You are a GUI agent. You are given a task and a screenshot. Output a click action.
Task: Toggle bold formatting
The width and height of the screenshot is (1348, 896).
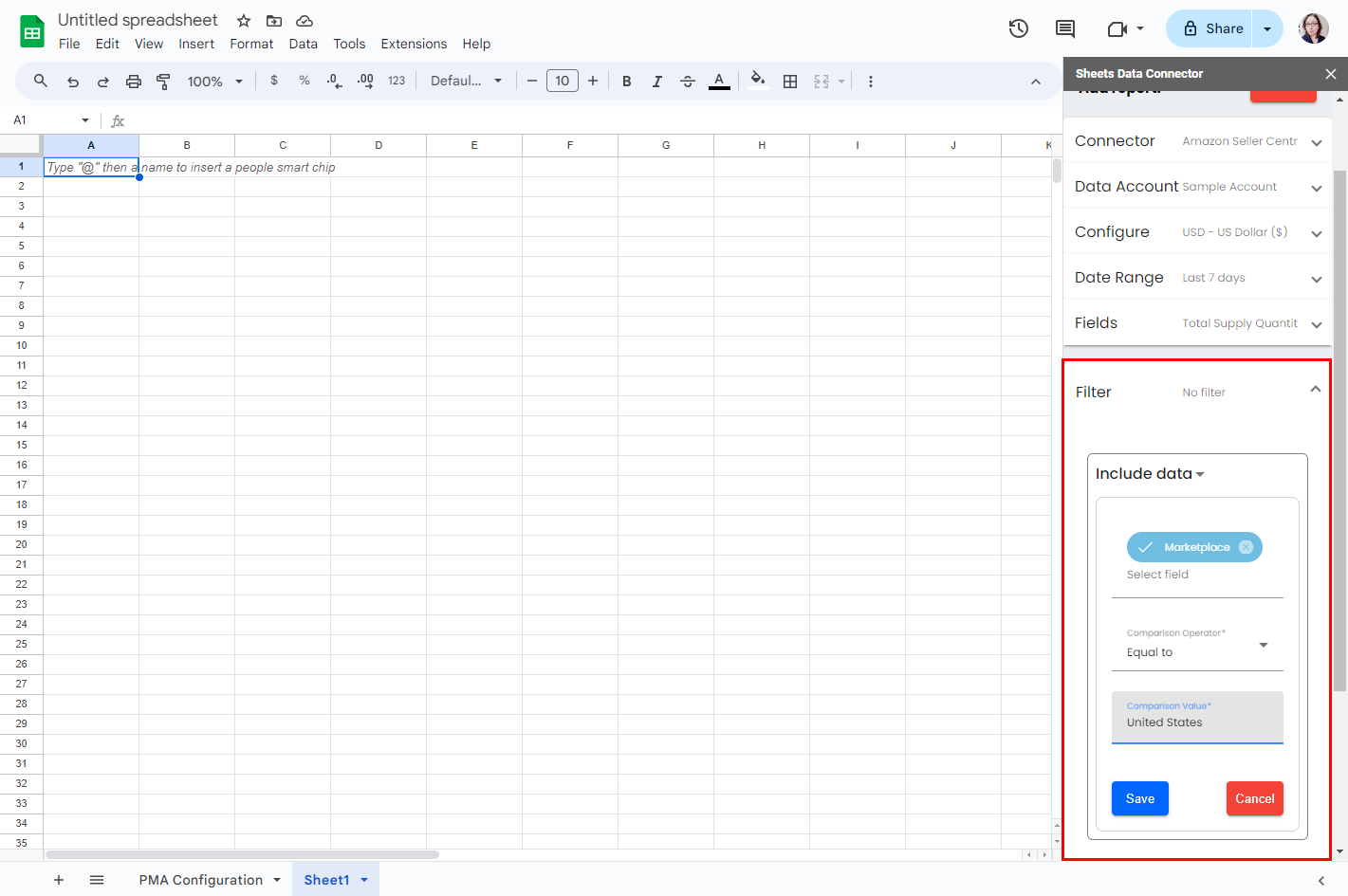coord(626,82)
